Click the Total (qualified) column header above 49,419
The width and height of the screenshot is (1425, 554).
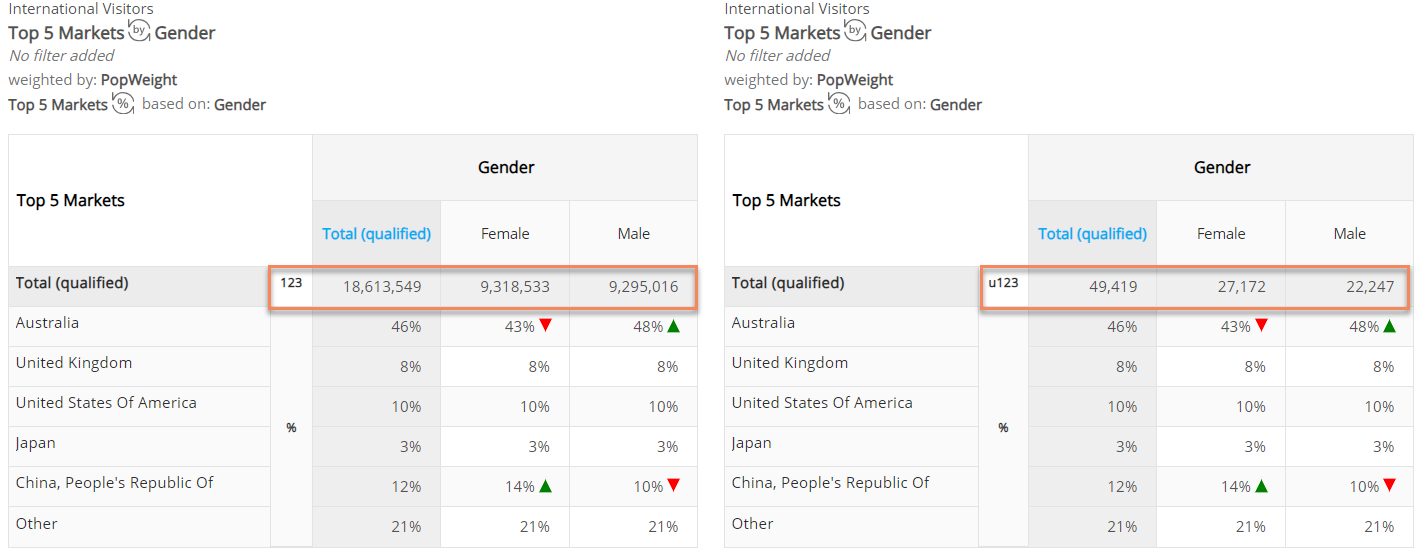pyautogui.click(x=1092, y=233)
